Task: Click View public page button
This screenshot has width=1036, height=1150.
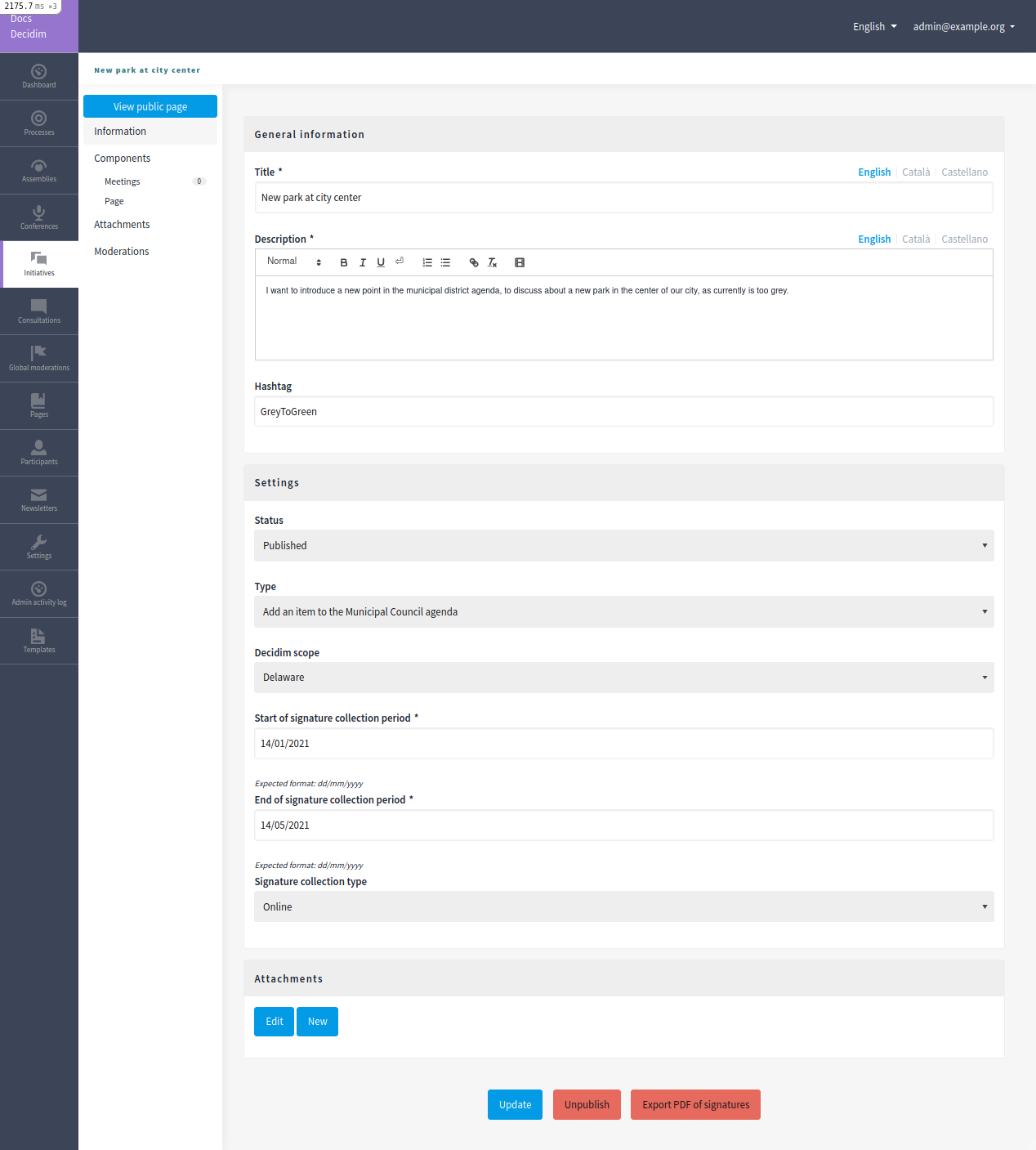Action: point(150,106)
